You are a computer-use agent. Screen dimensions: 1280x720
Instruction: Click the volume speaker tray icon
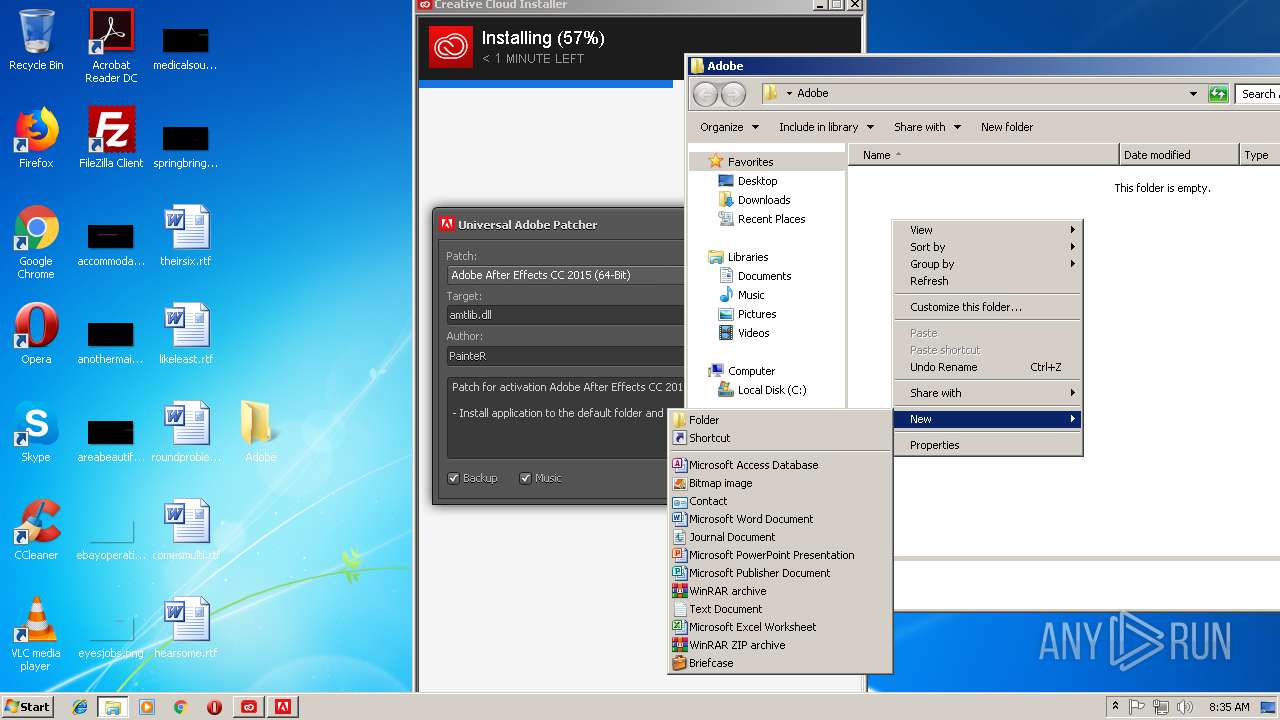pyautogui.click(x=1185, y=707)
